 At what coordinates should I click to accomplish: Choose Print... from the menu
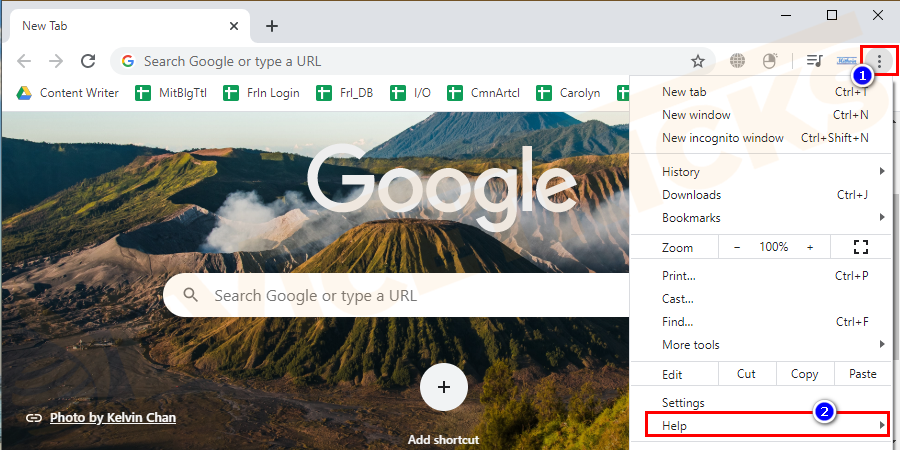point(761,276)
